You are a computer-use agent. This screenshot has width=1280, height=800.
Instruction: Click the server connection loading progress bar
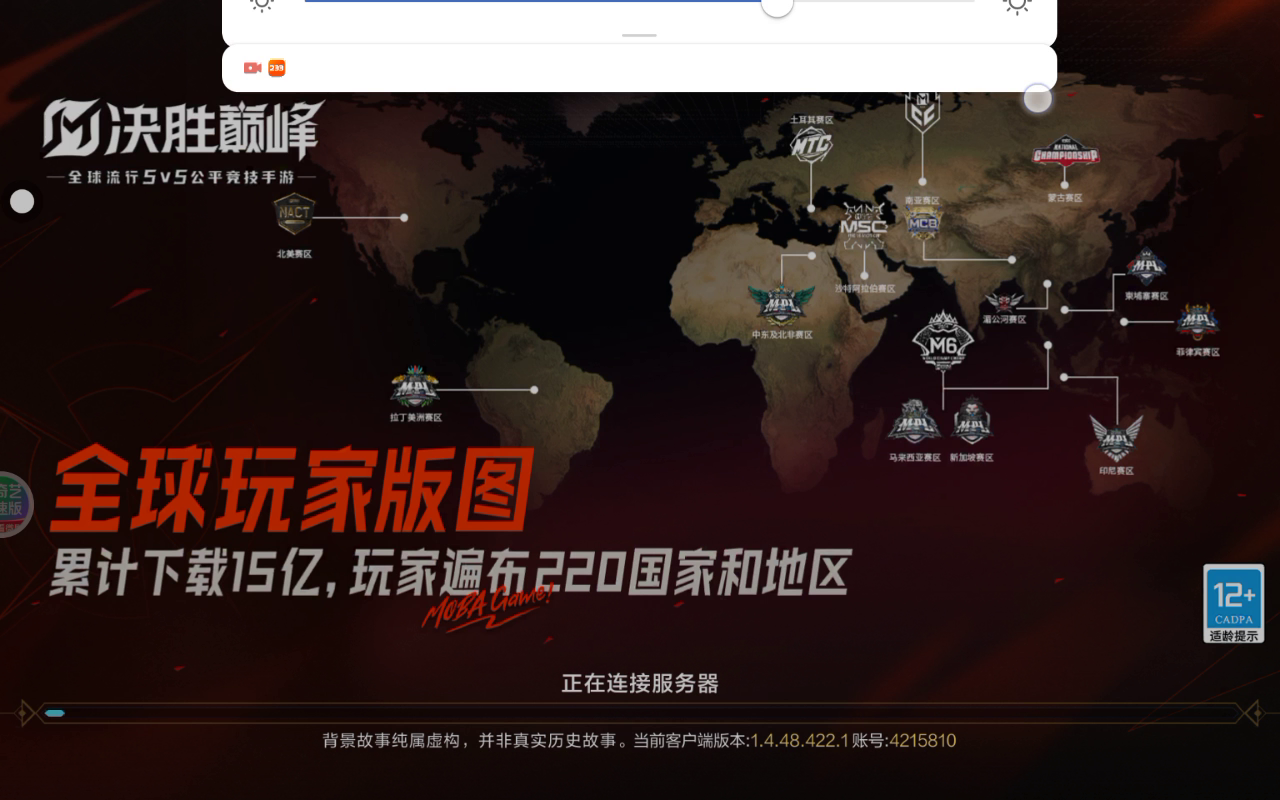(640, 713)
